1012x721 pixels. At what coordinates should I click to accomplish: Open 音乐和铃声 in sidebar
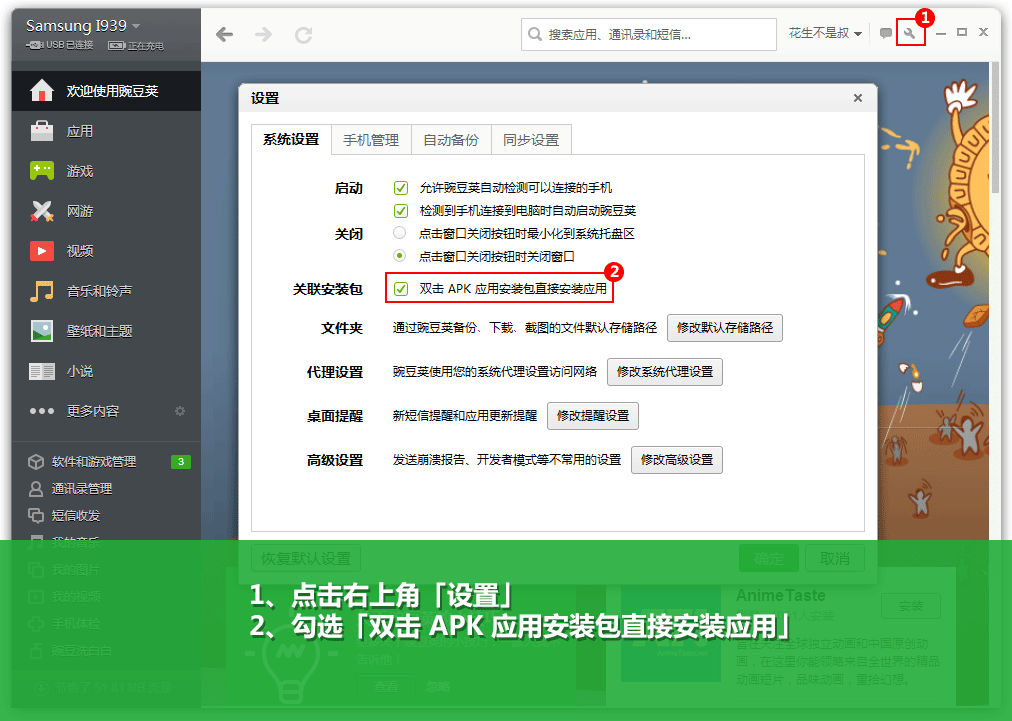(x=99, y=291)
